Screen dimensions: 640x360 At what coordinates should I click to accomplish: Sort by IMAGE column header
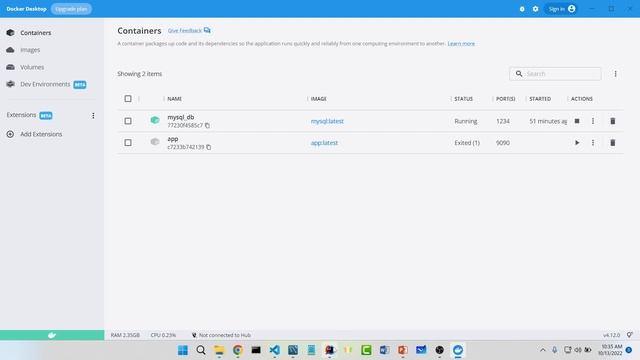point(318,99)
